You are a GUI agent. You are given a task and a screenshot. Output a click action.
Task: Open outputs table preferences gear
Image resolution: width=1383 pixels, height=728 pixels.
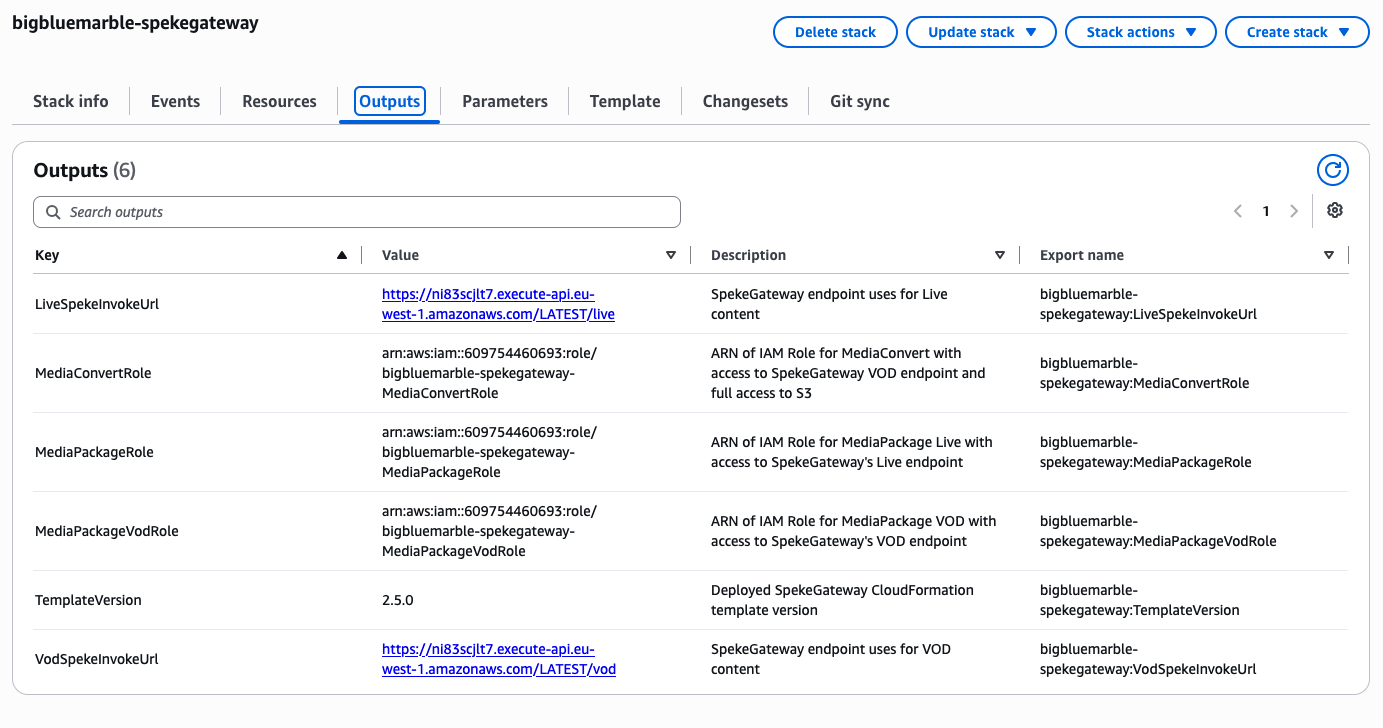pos(1334,210)
